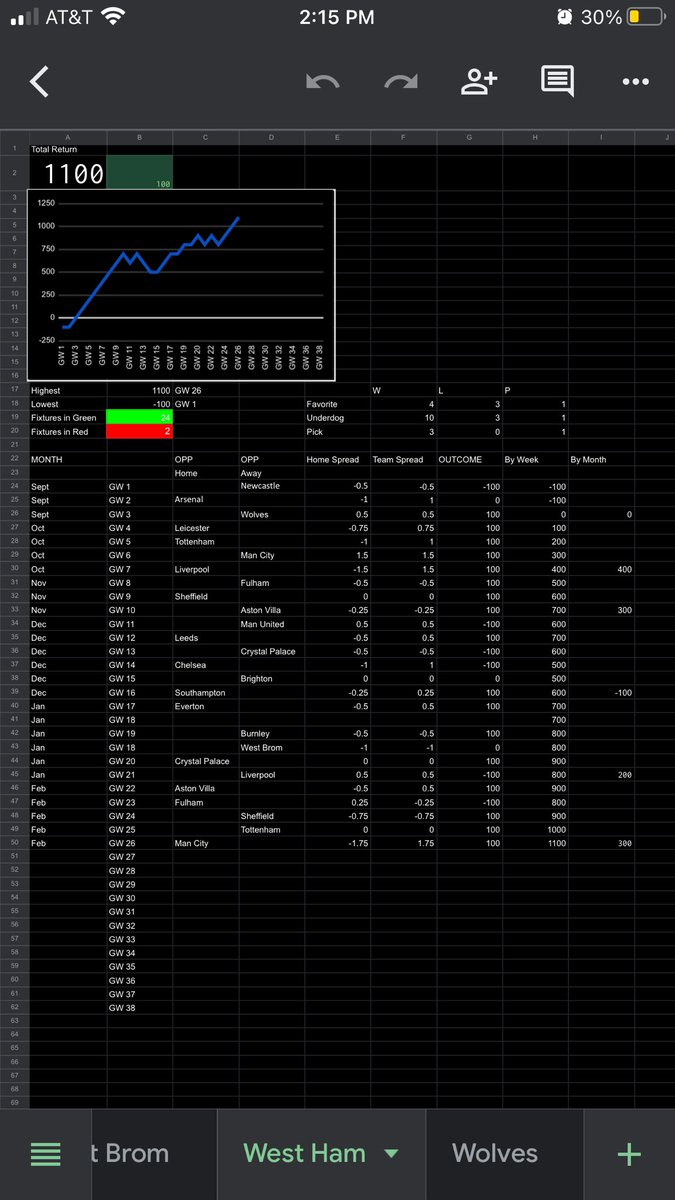Add a new sheet with plus icon
Image resolution: width=675 pixels, height=1200 pixels.
(629, 1154)
